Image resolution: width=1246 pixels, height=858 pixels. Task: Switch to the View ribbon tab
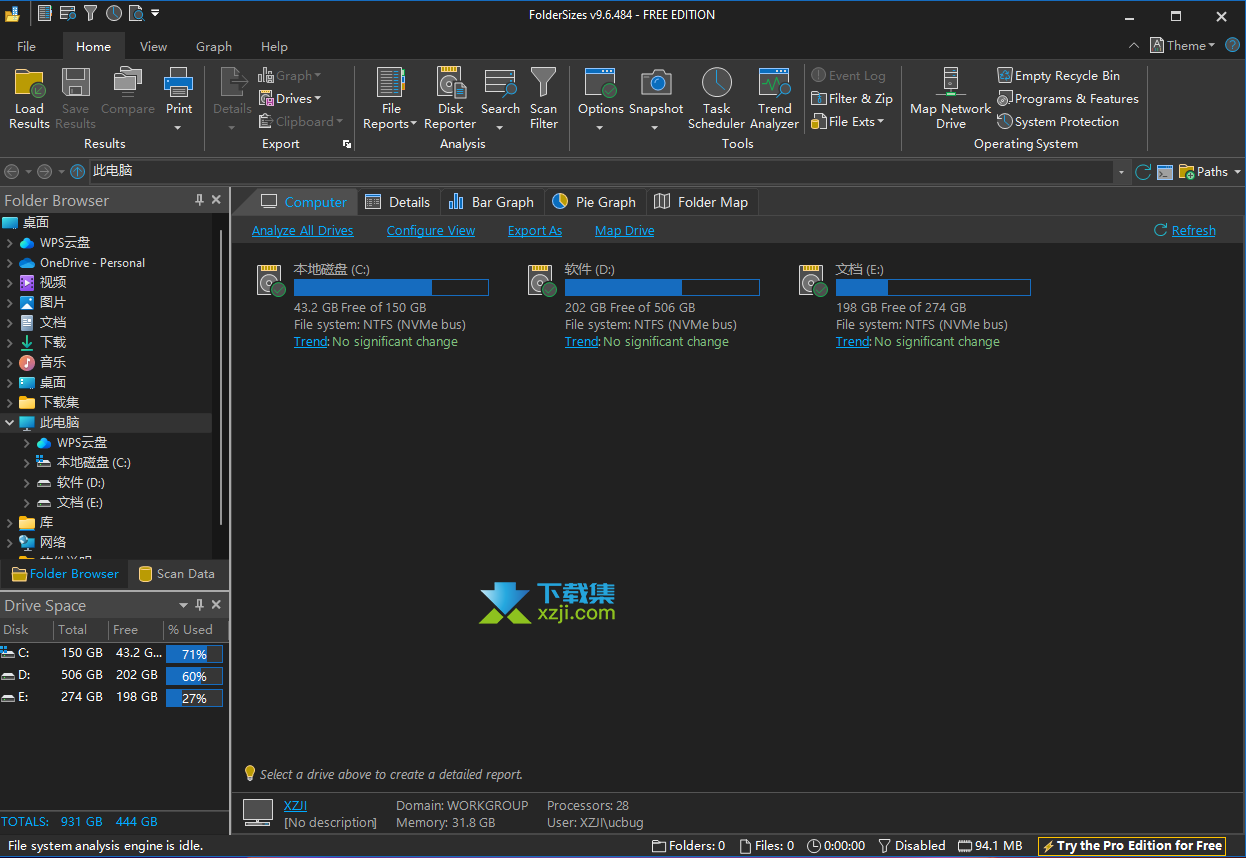(x=153, y=47)
